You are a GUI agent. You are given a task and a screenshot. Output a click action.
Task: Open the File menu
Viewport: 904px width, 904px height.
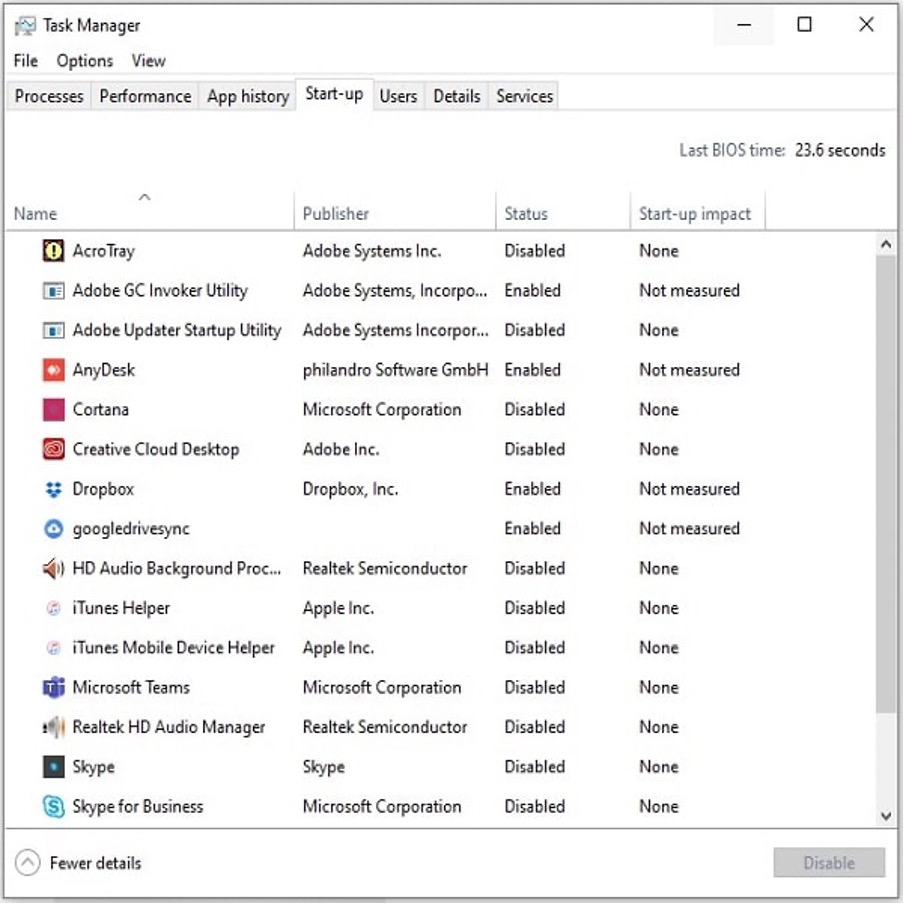tap(26, 61)
